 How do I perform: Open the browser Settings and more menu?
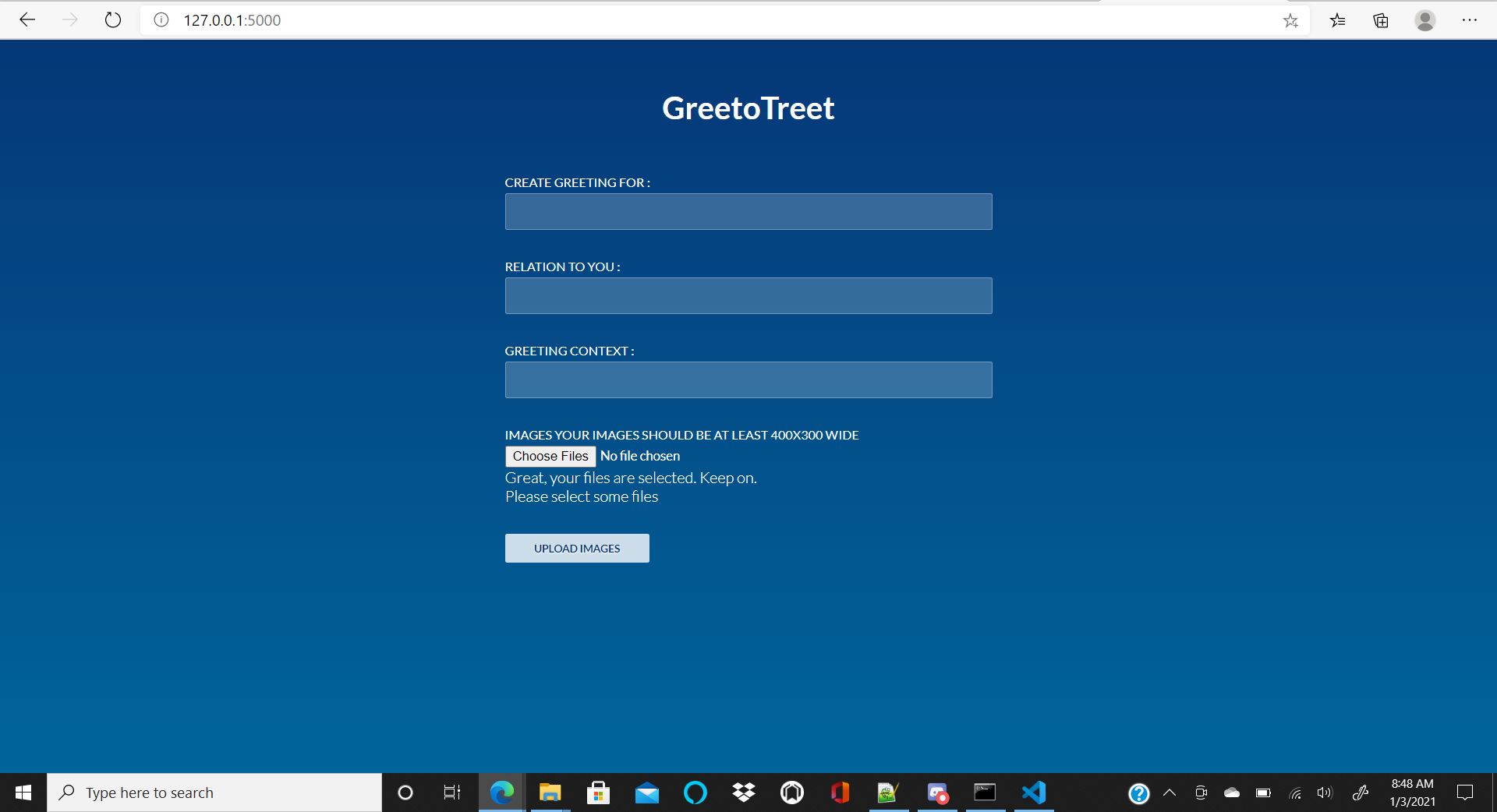(1470, 21)
